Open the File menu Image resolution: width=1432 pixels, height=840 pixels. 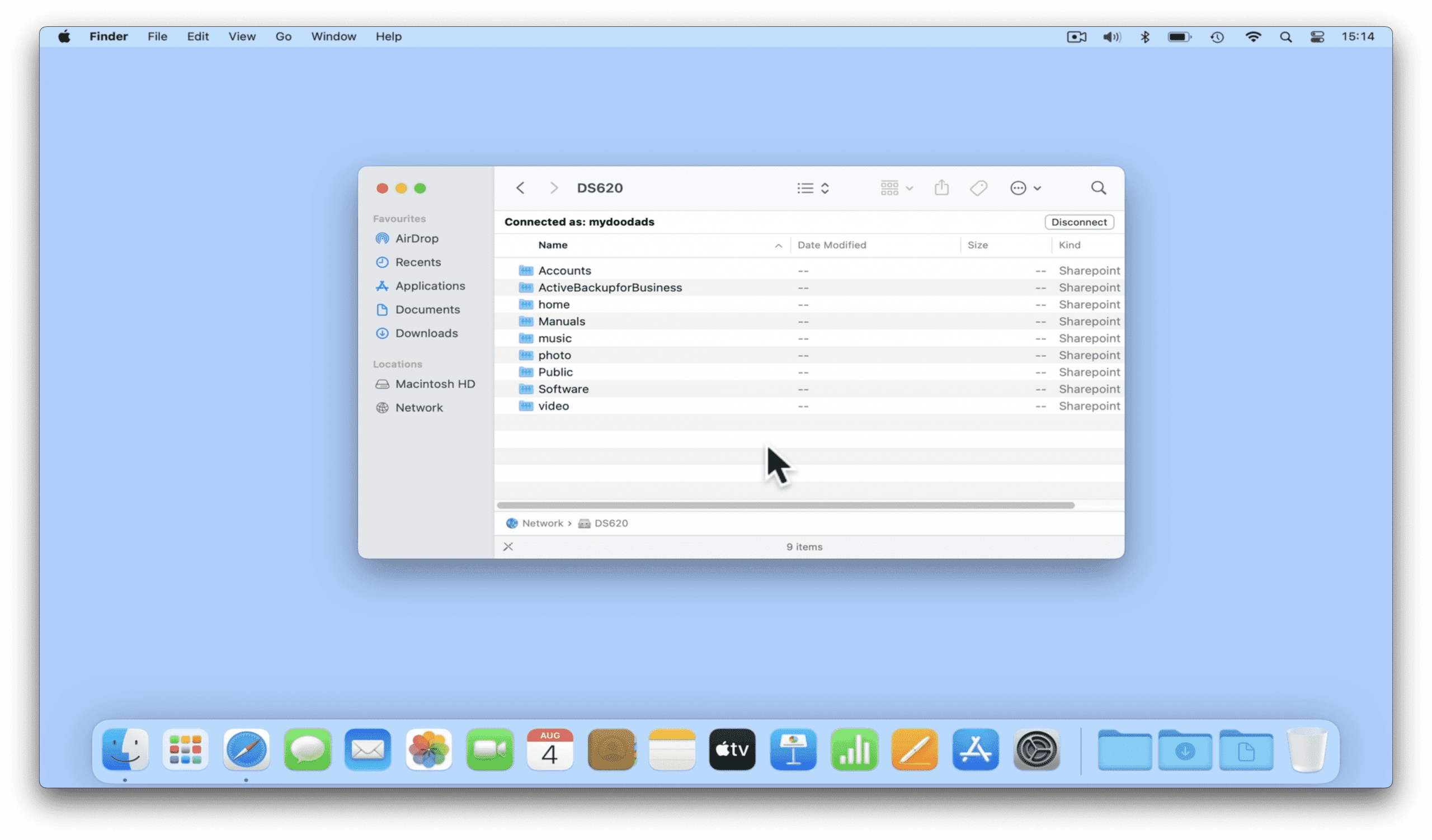tap(157, 36)
